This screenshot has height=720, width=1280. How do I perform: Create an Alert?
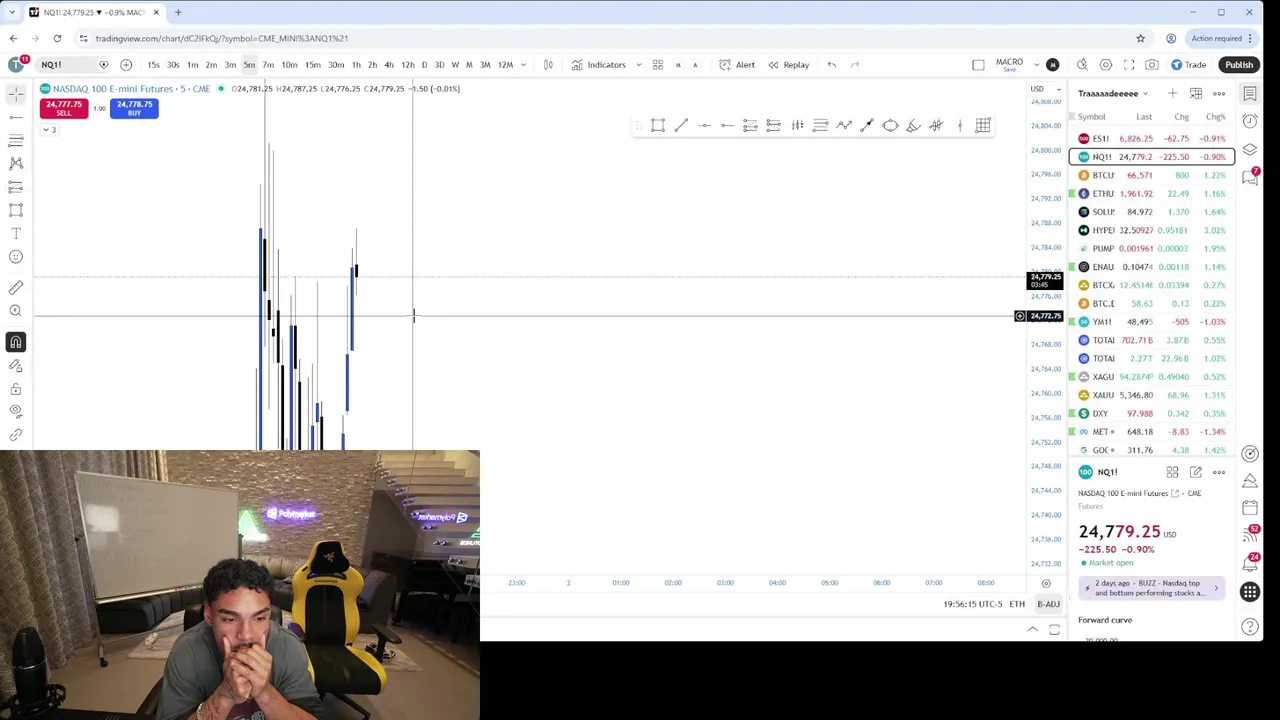(737, 65)
